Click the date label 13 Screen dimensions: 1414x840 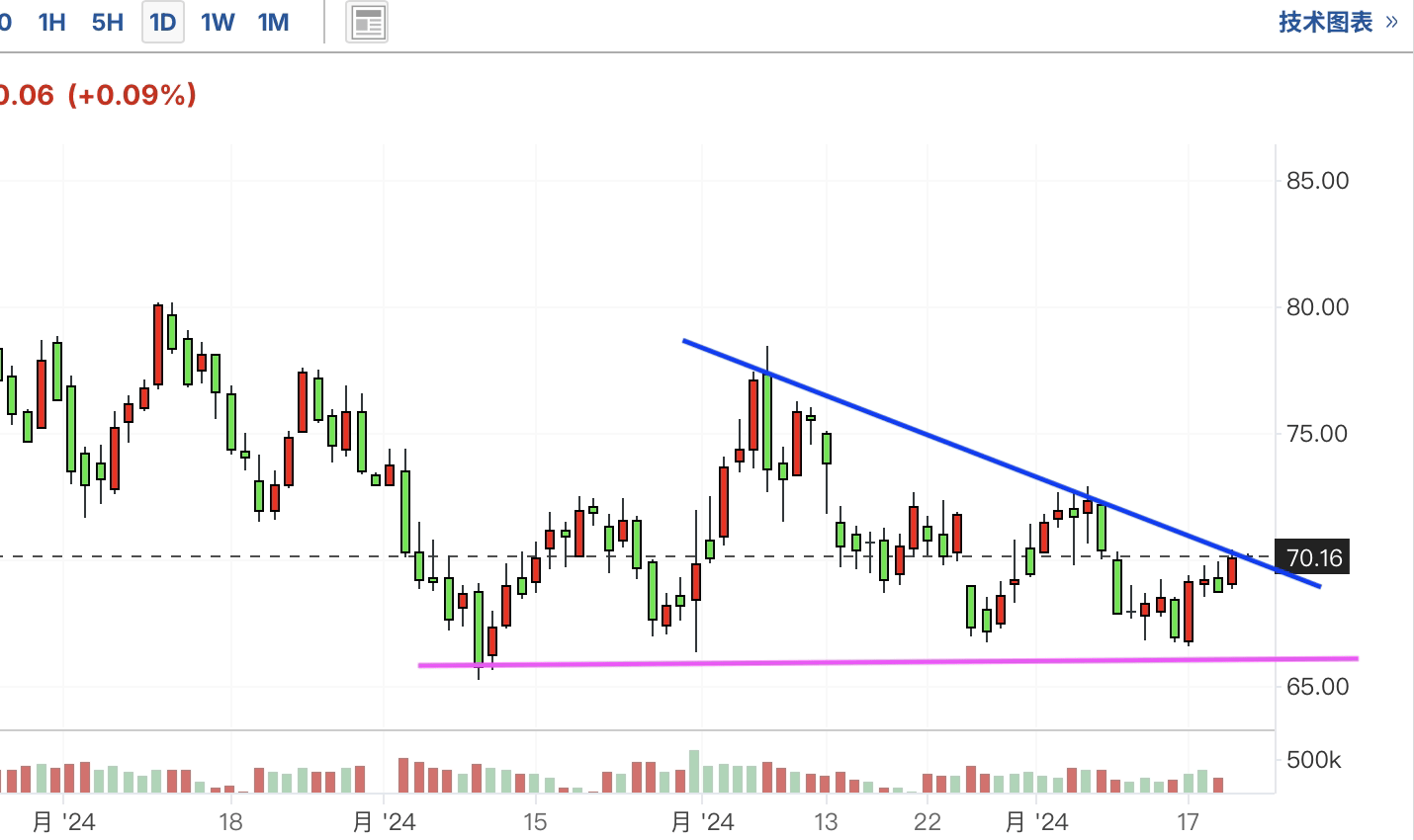826,821
